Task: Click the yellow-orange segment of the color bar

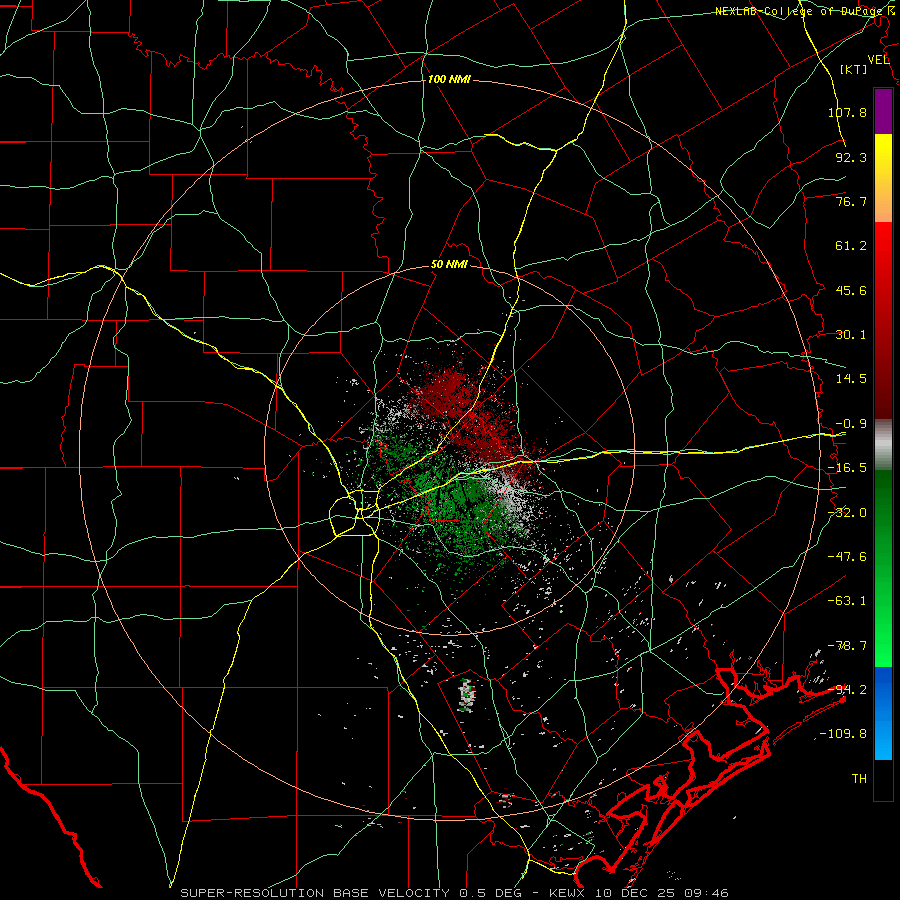Action: 883,178
